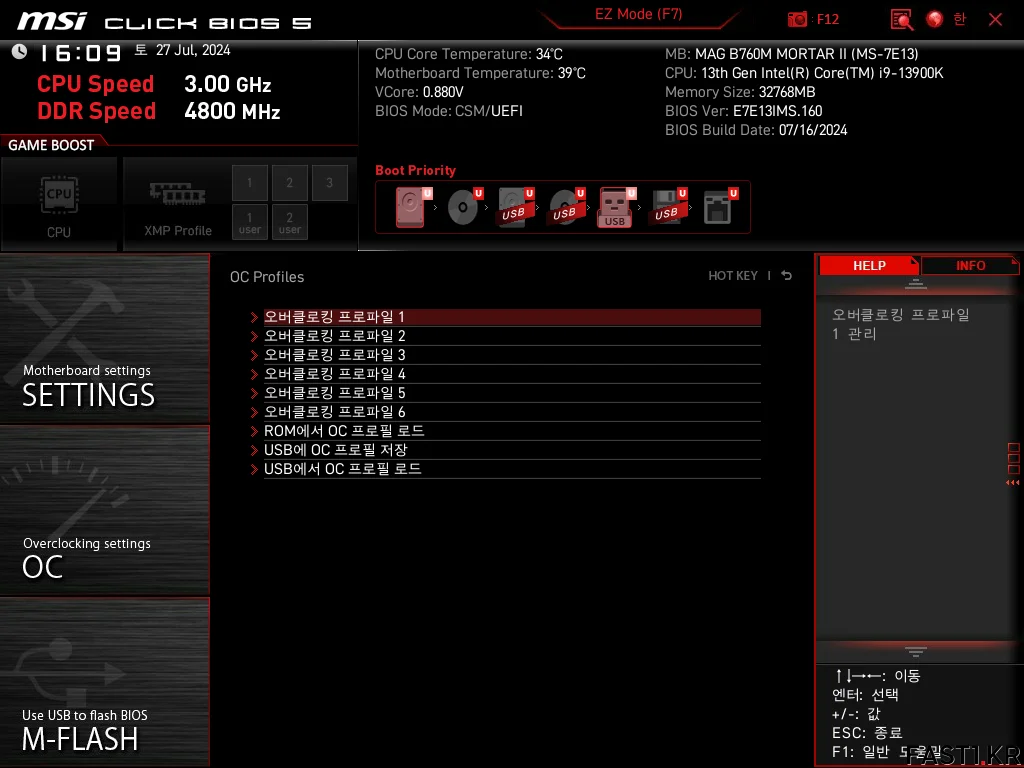The width and height of the screenshot is (1024, 768).
Task: Select XMP profile 1
Action: 249,182
